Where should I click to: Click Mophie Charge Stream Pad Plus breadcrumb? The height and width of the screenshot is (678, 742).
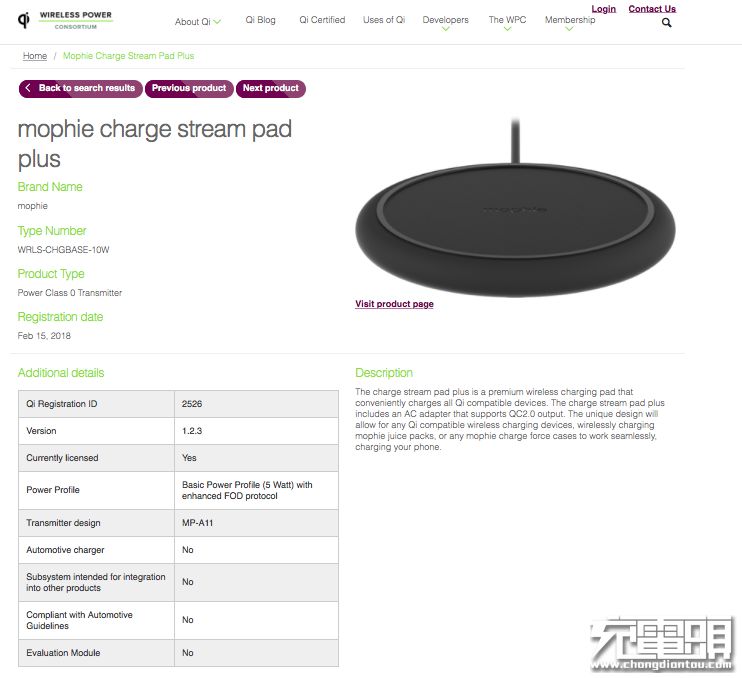[128, 56]
